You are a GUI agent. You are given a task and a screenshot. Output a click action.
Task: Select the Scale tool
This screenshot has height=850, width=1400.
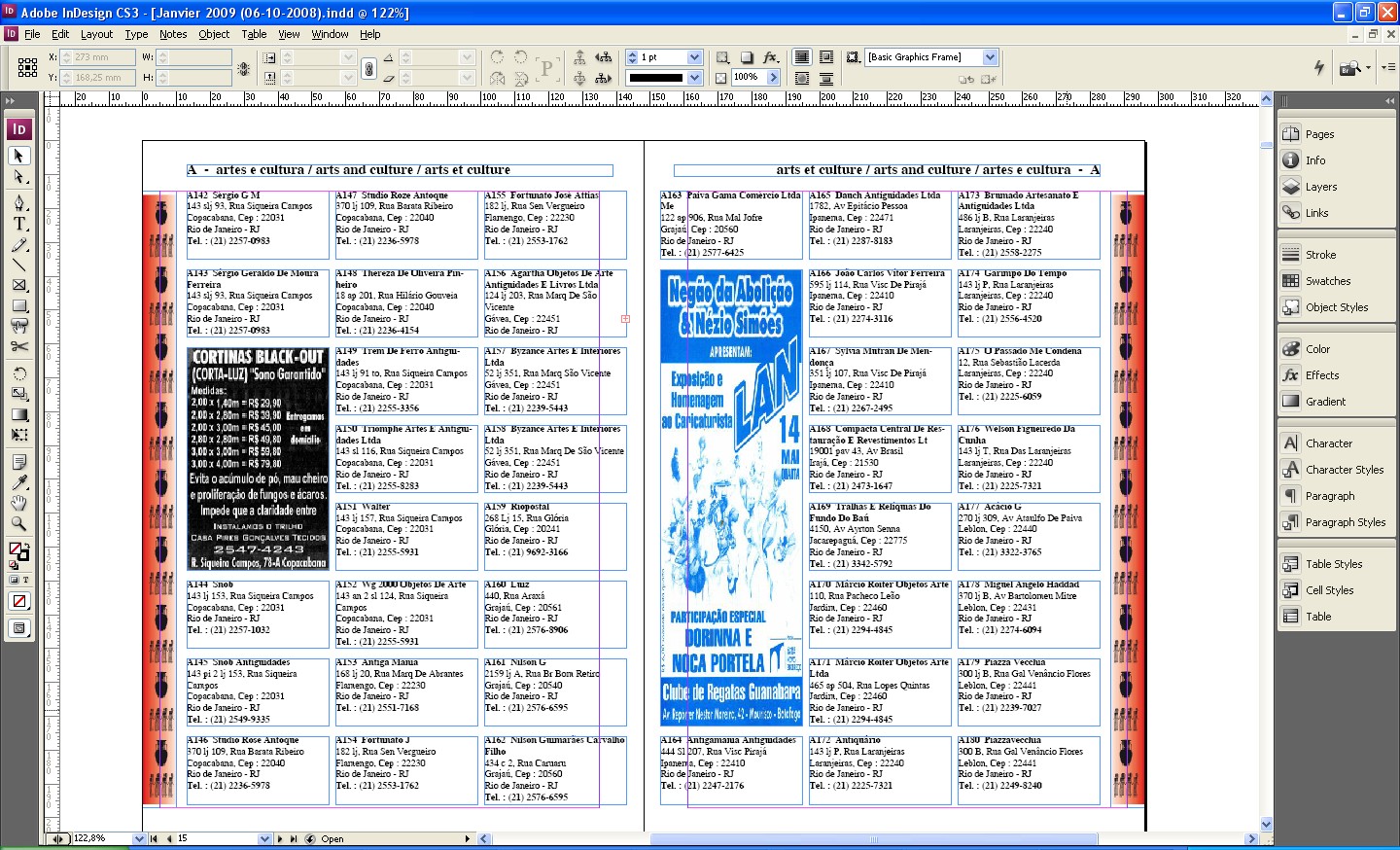(18, 394)
